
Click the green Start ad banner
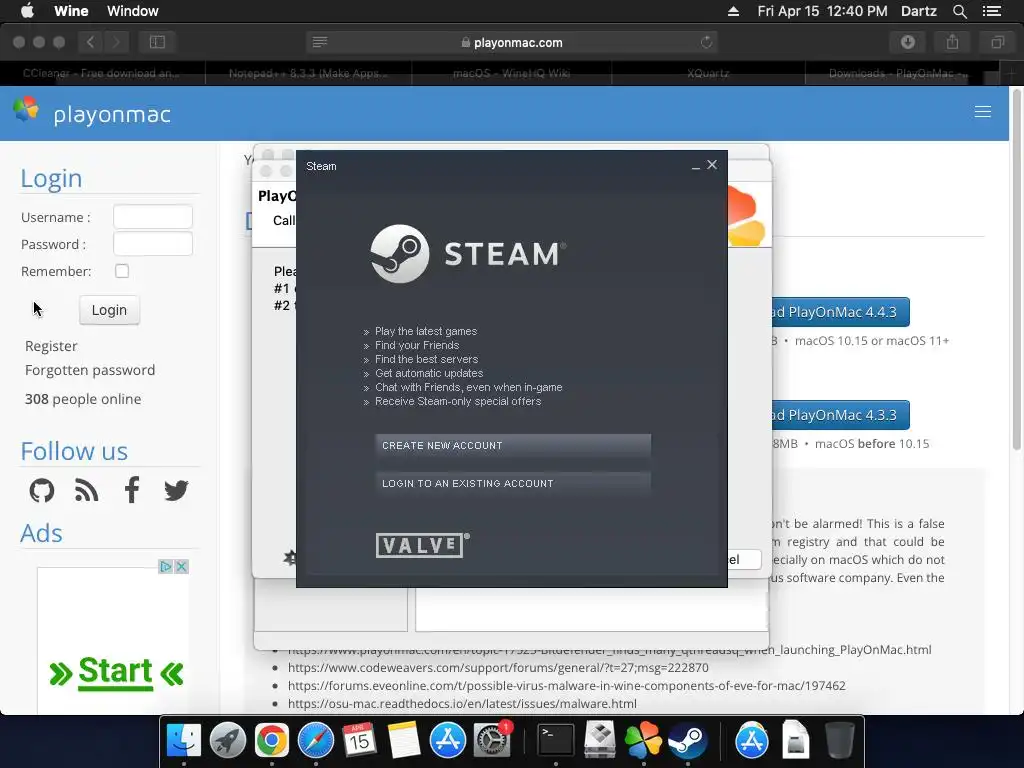[x=116, y=672]
